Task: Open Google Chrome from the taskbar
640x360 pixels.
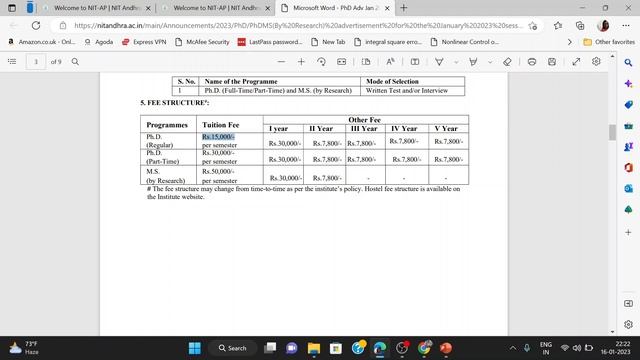Action: coord(424,348)
